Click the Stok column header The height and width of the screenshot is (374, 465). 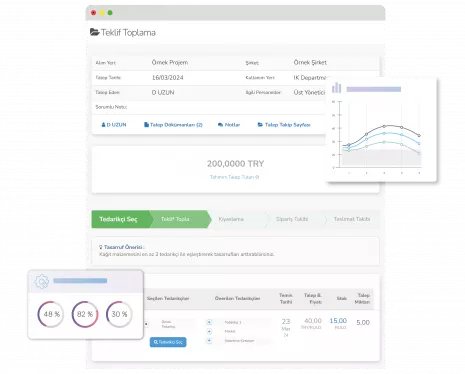tap(342, 298)
